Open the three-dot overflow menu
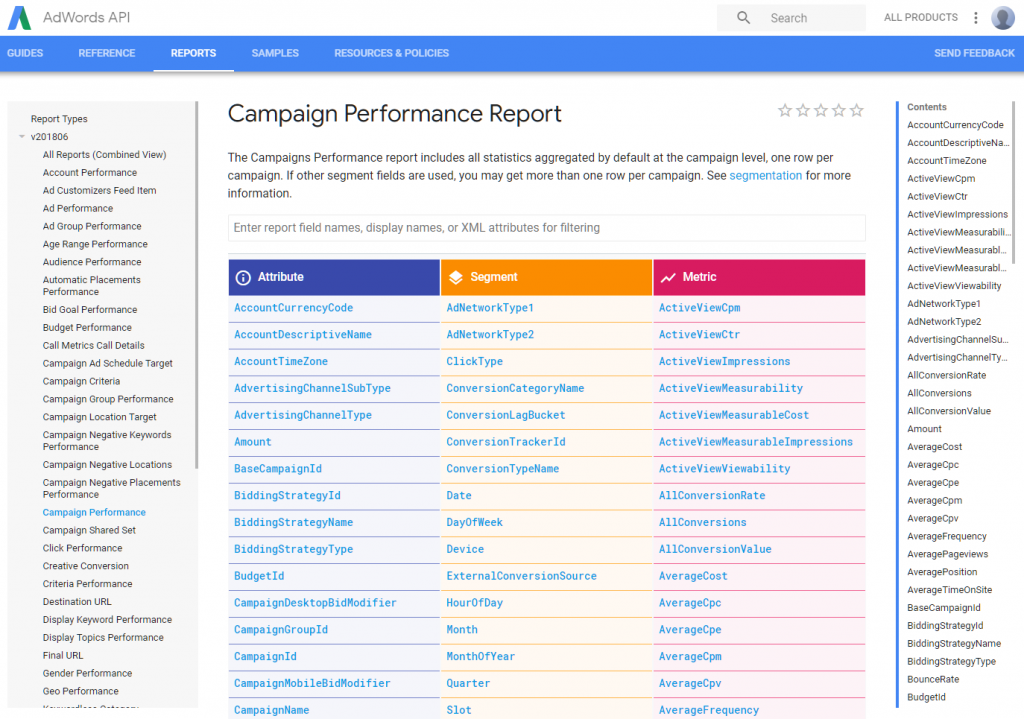Viewport: 1024px width, 719px height. 976,18
